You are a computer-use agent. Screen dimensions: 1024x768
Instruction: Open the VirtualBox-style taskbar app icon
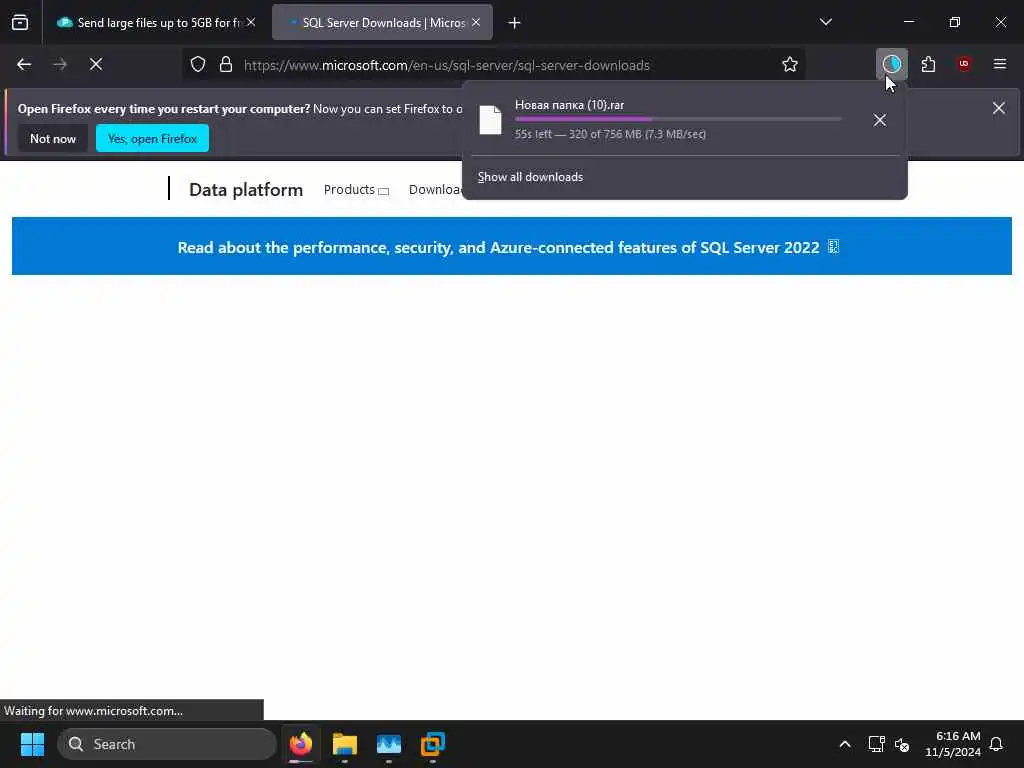point(432,744)
